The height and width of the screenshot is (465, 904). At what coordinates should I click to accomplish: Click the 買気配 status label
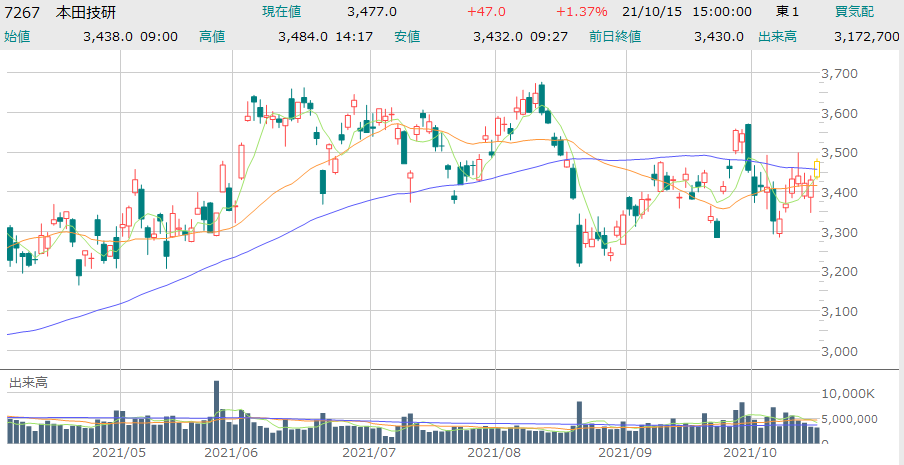(854, 12)
